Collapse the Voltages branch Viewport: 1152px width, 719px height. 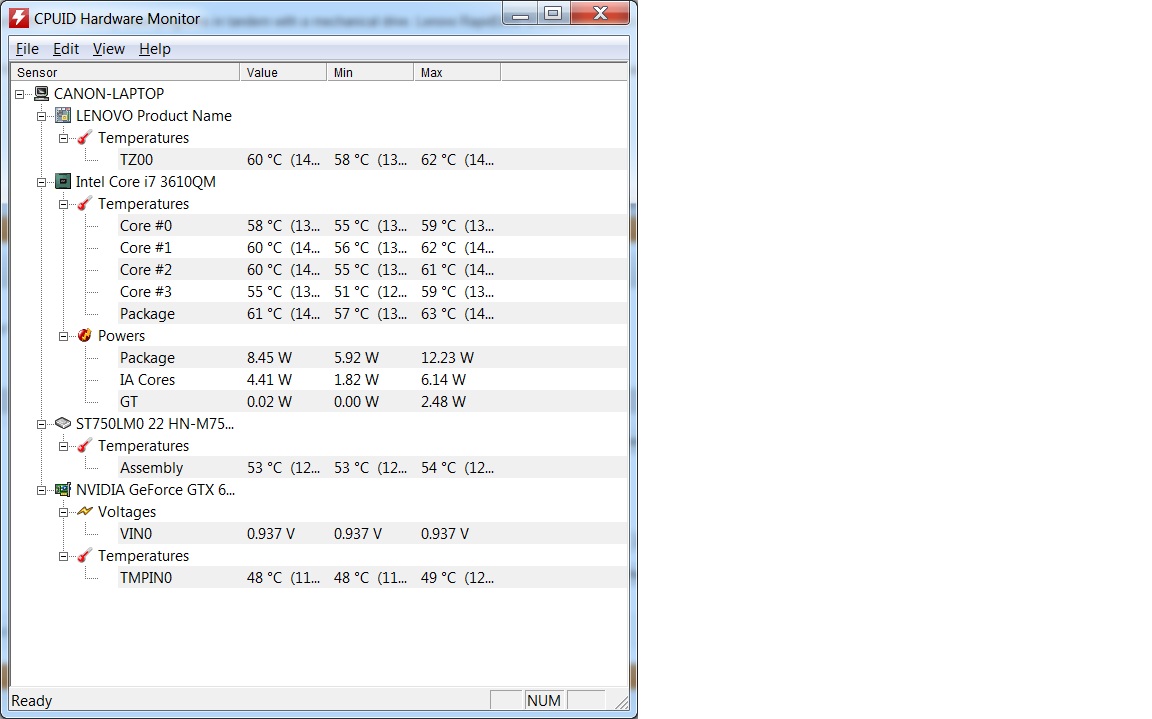coord(64,513)
